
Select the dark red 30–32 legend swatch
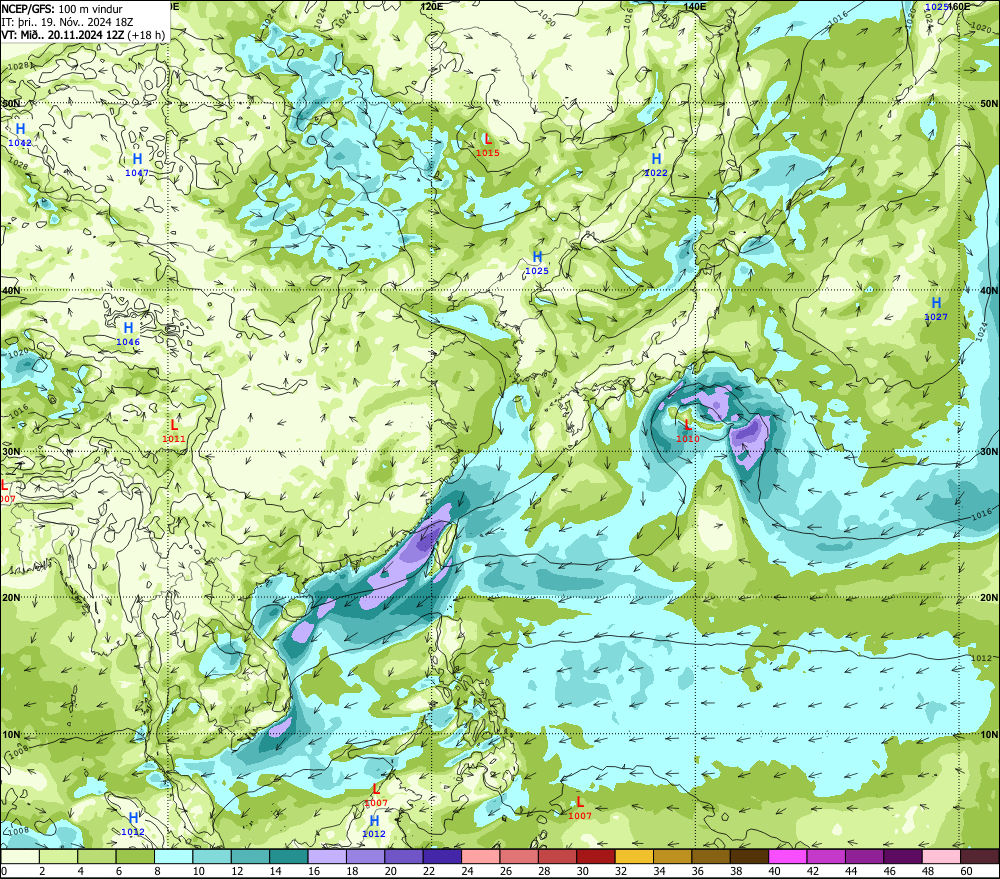click(x=596, y=856)
